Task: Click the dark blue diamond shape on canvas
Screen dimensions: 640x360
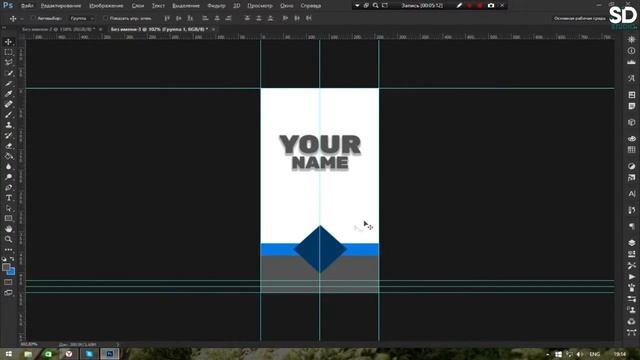Action: click(x=320, y=249)
